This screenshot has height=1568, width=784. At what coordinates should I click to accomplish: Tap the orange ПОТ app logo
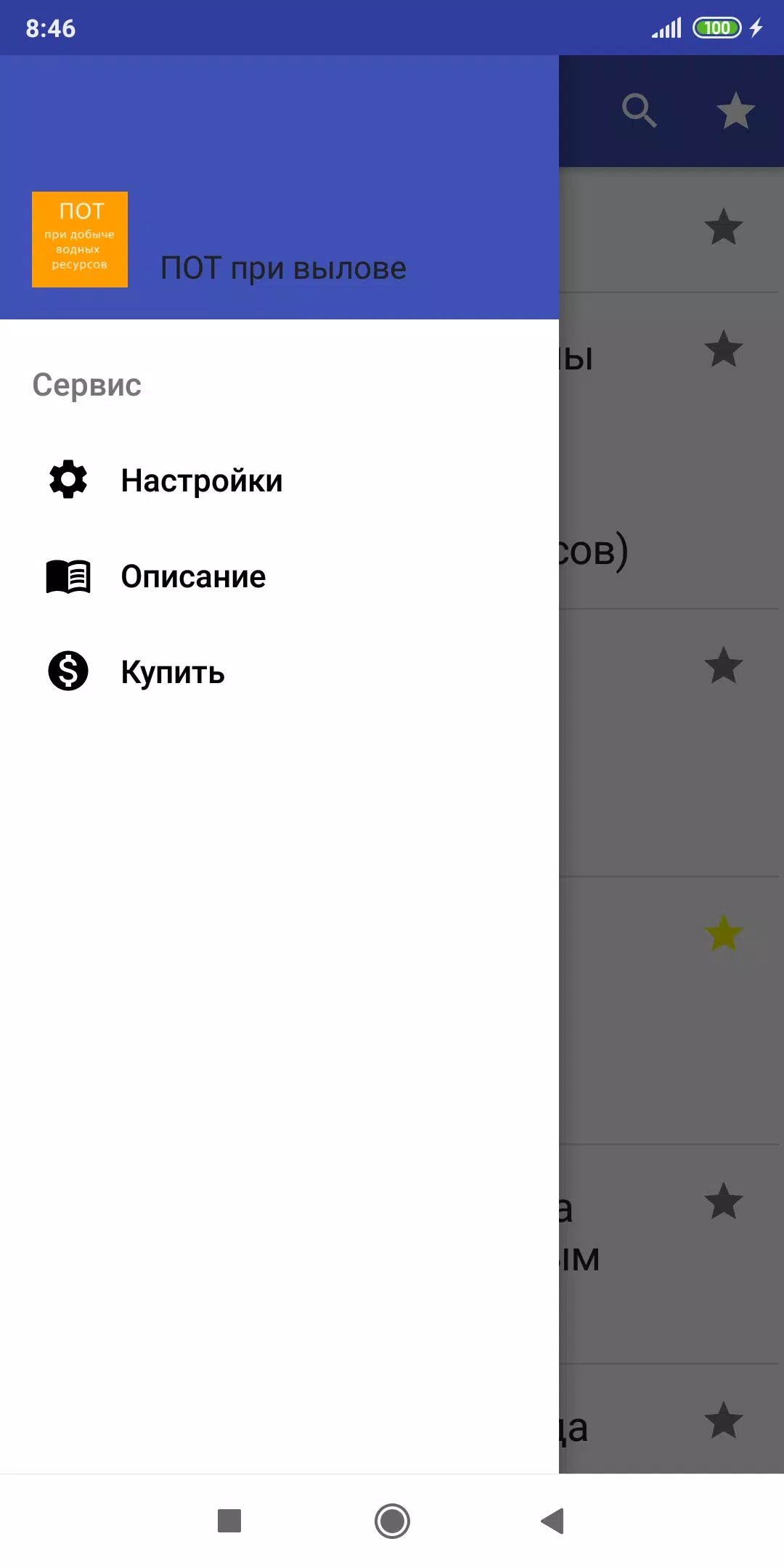click(x=80, y=240)
